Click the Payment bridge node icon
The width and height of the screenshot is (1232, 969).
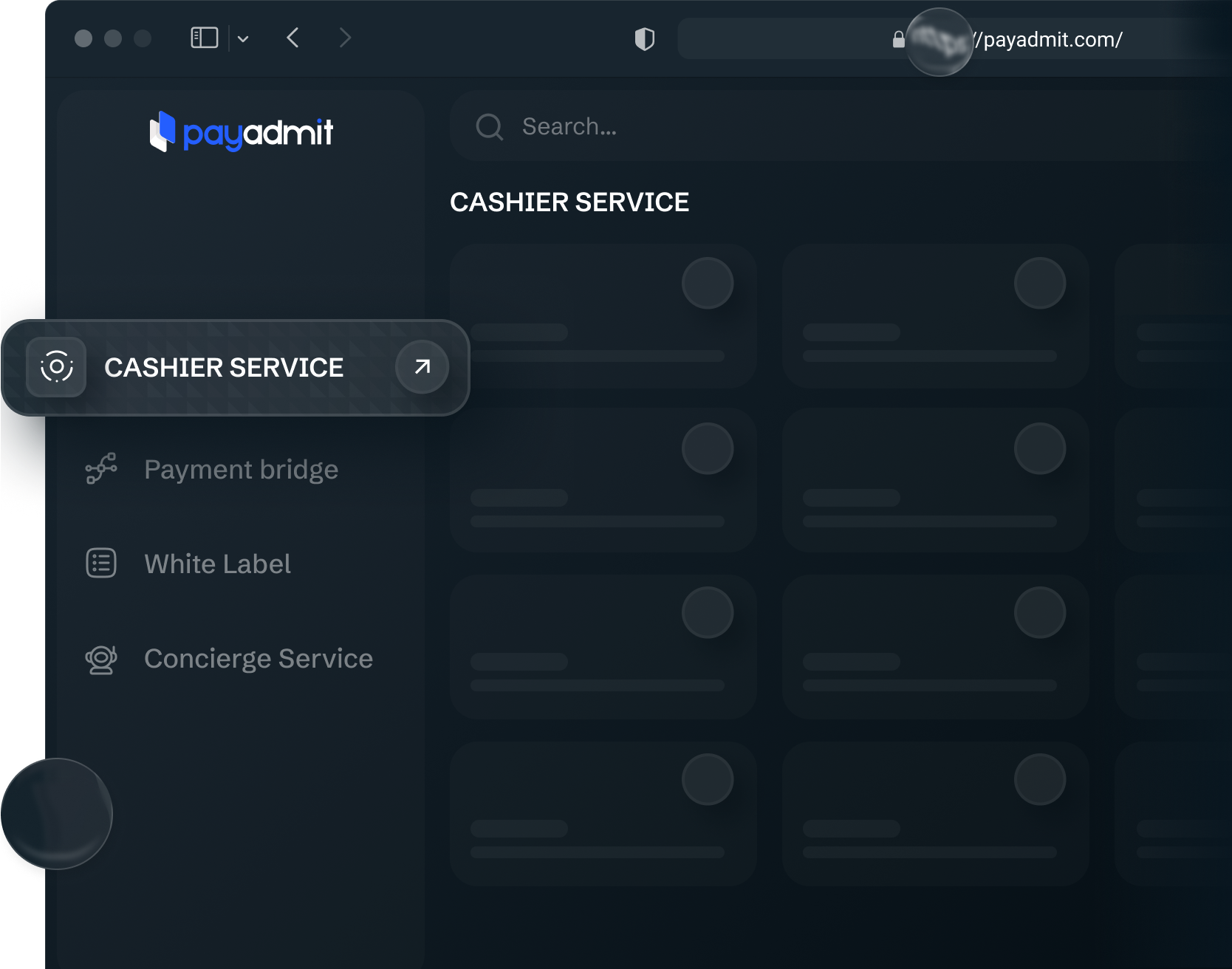tap(101, 469)
